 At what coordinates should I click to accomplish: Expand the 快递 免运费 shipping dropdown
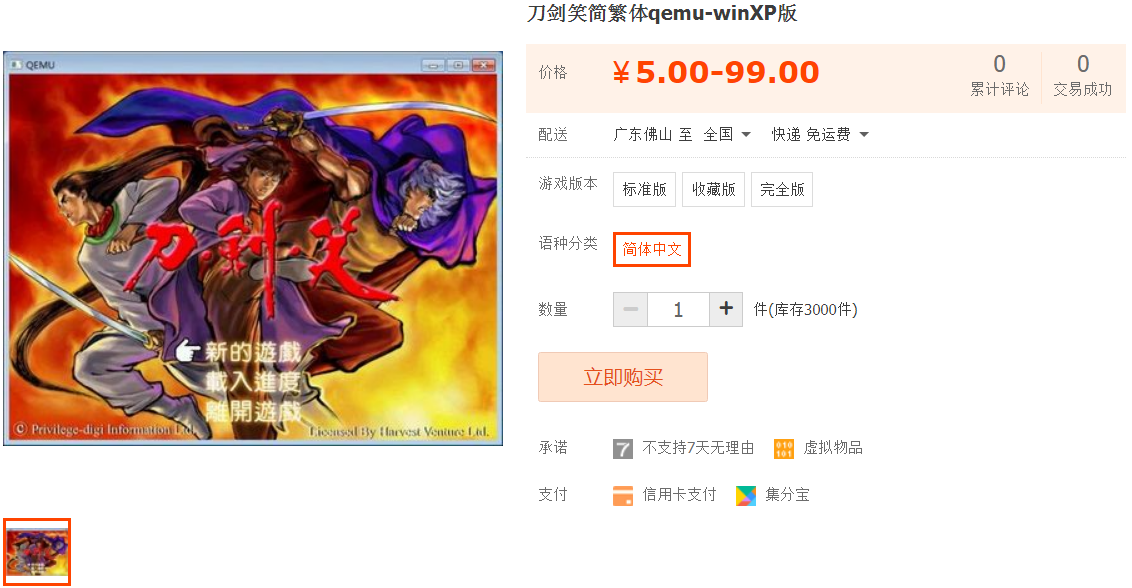click(820, 134)
